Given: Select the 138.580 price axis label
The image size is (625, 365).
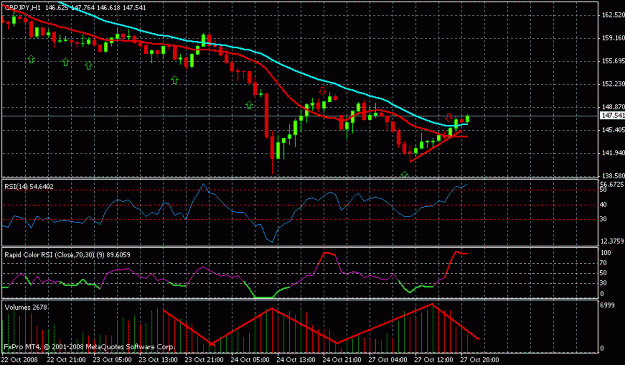Looking at the screenshot, I should [613, 176].
